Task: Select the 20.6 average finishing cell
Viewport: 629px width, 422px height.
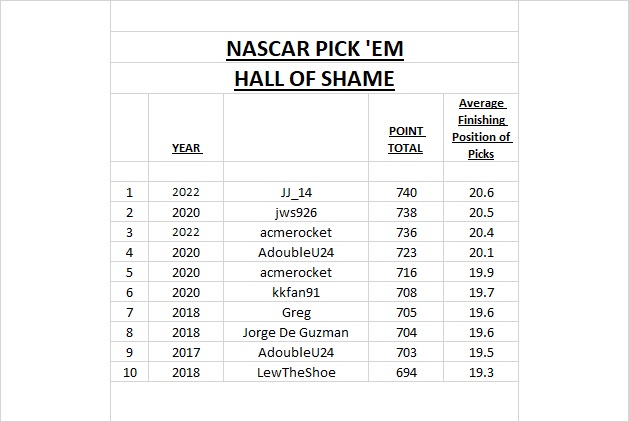Action: coord(480,191)
